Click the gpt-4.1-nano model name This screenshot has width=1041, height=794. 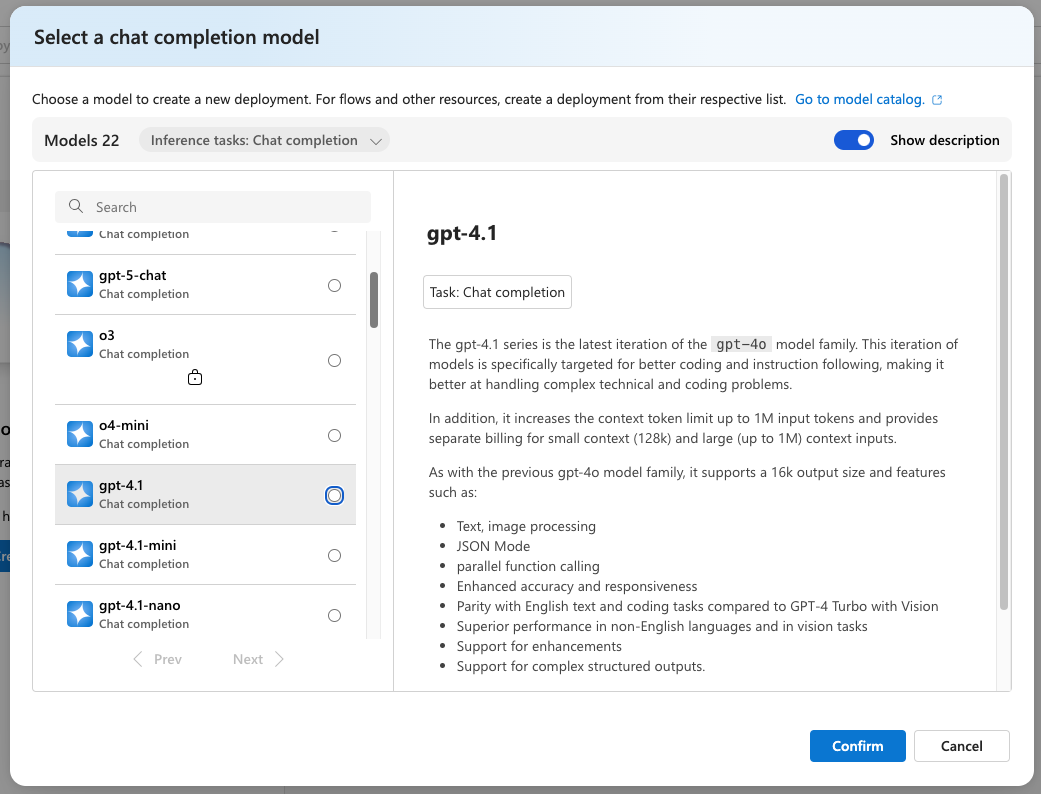coord(140,605)
